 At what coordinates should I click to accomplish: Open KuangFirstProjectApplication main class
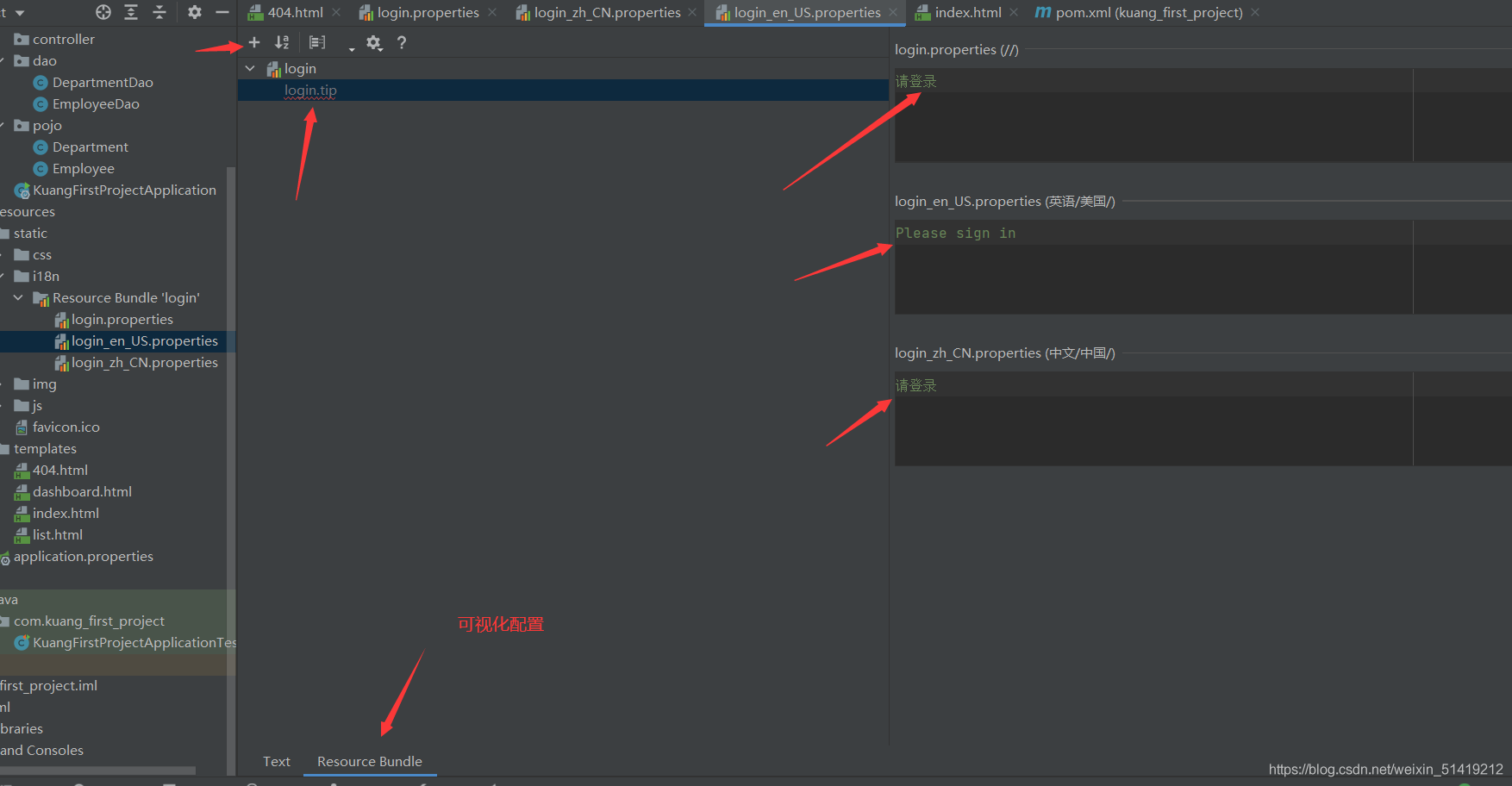[124, 190]
